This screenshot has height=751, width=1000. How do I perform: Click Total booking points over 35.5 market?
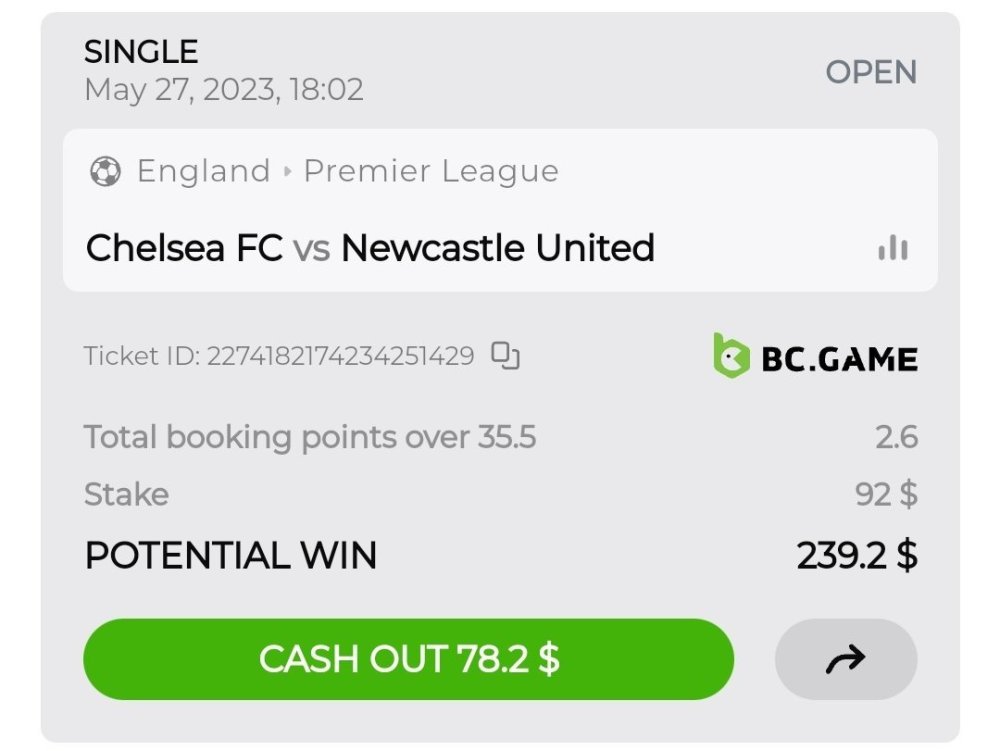pos(310,437)
